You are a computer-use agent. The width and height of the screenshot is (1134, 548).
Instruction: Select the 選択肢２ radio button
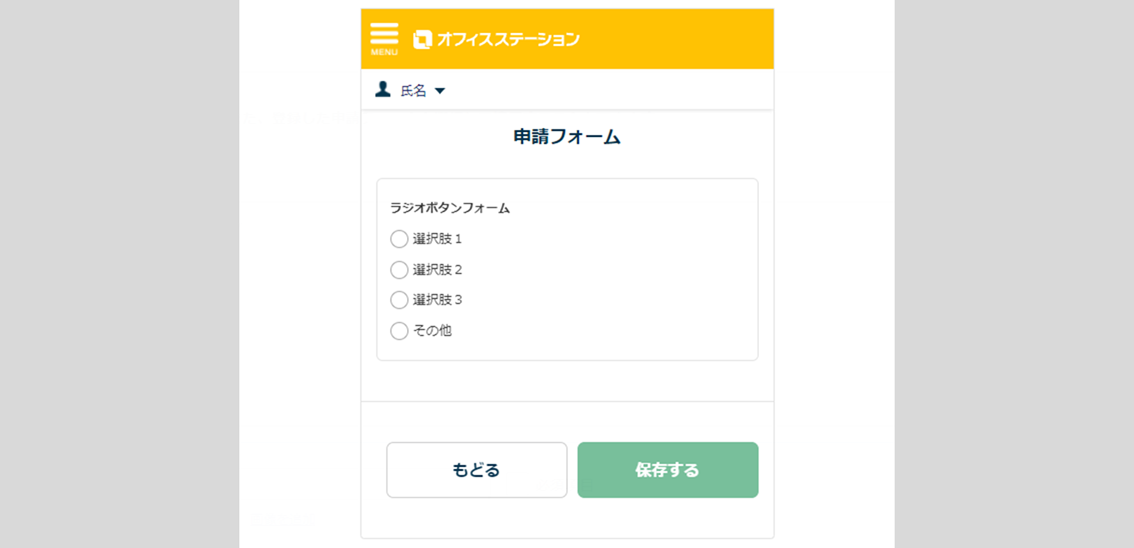399,270
